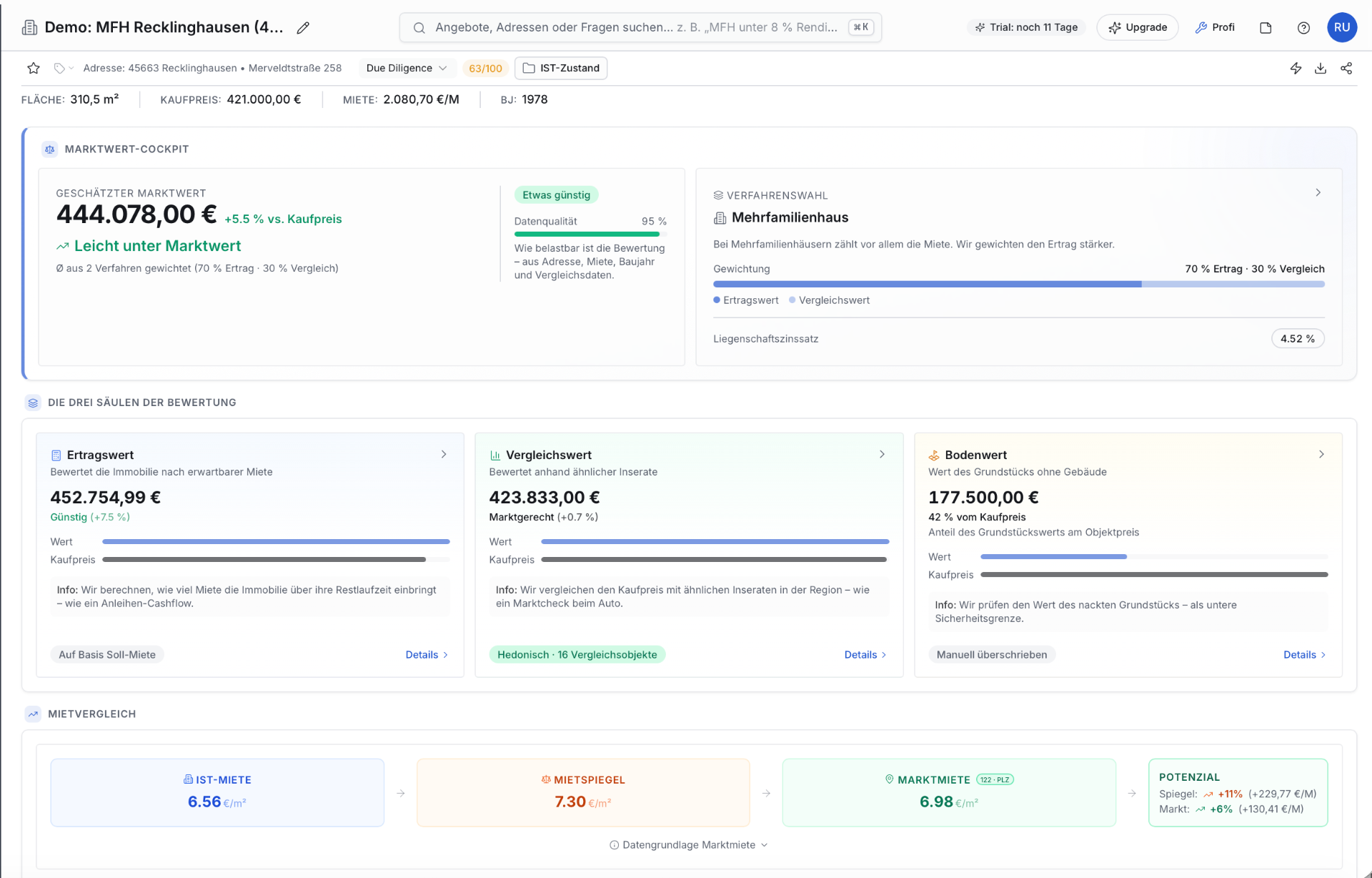Click the Leicht unter Marktwert trend icon
This screenshot has height=878, width=1372.
(63, 246)
